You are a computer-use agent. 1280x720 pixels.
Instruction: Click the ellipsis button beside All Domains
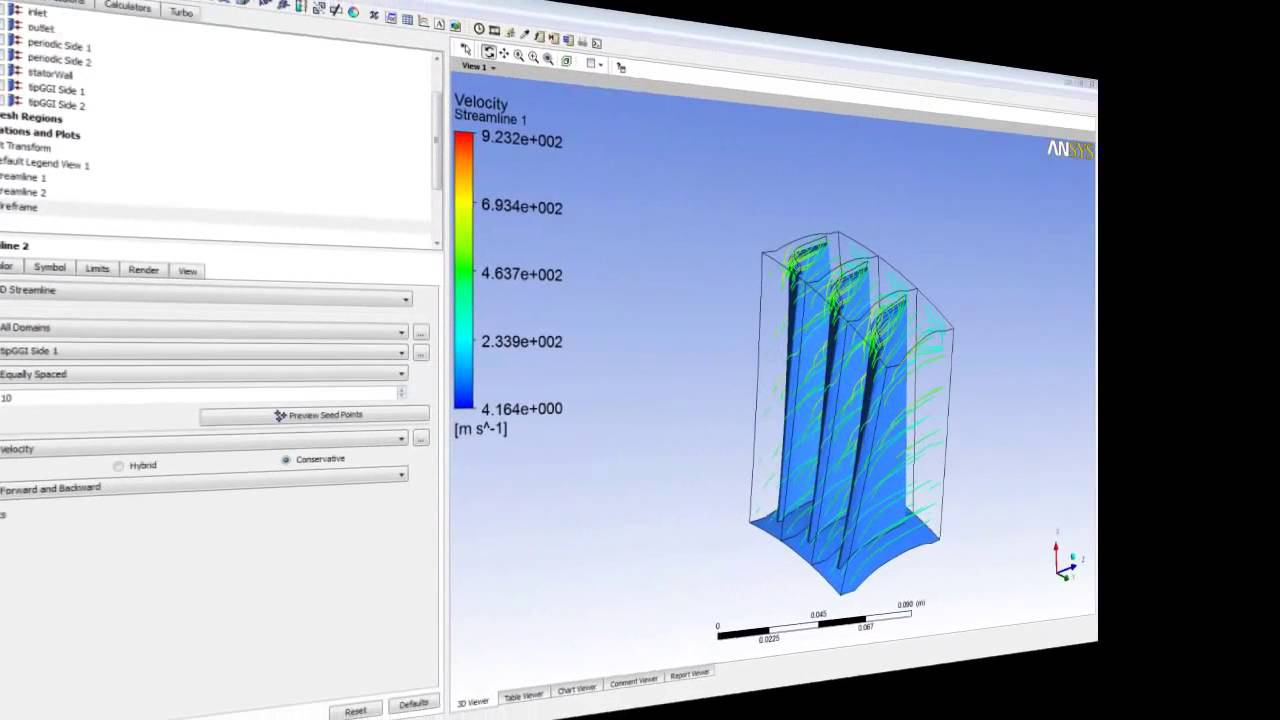pos(421,331)
